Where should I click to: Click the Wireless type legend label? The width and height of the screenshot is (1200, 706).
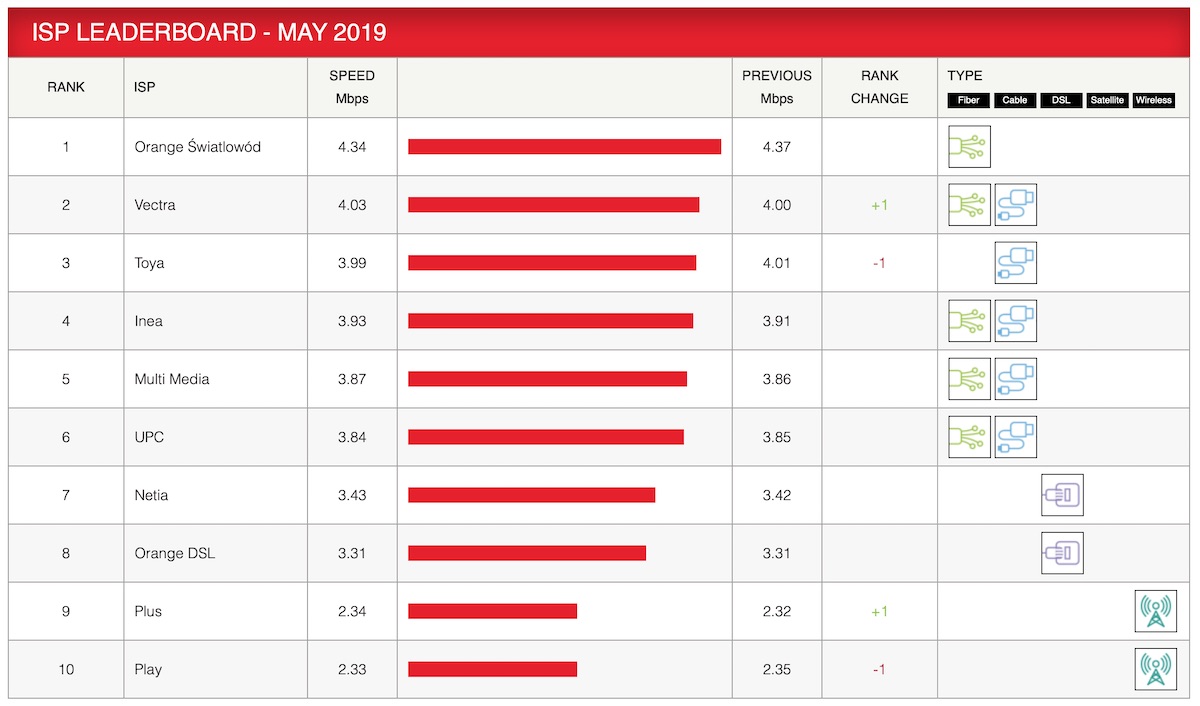1154,100
